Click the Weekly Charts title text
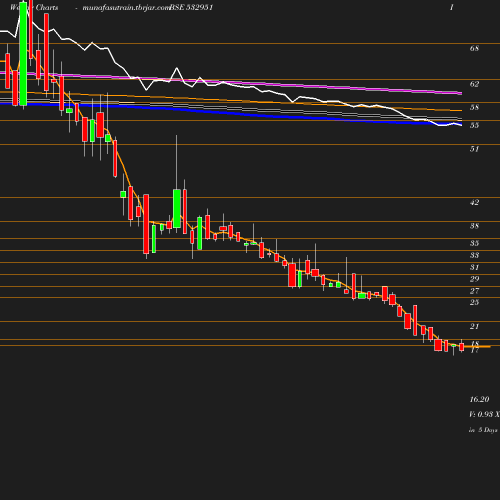Viewport: 500px width, 500px height. click(x=34, y=7)
